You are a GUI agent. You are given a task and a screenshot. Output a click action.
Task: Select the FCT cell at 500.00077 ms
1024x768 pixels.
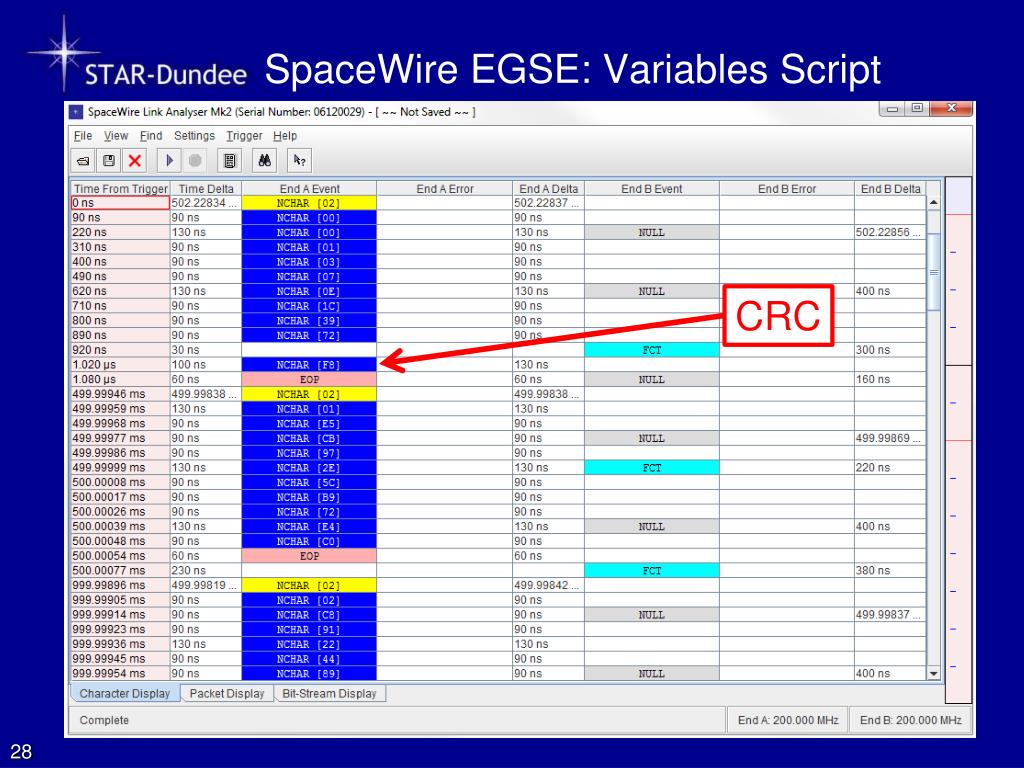pos(652,571)
